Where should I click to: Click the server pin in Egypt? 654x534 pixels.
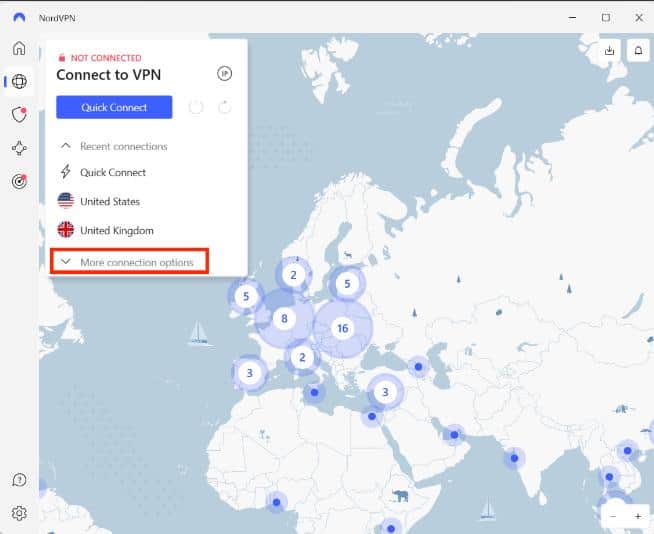[372, 416]
